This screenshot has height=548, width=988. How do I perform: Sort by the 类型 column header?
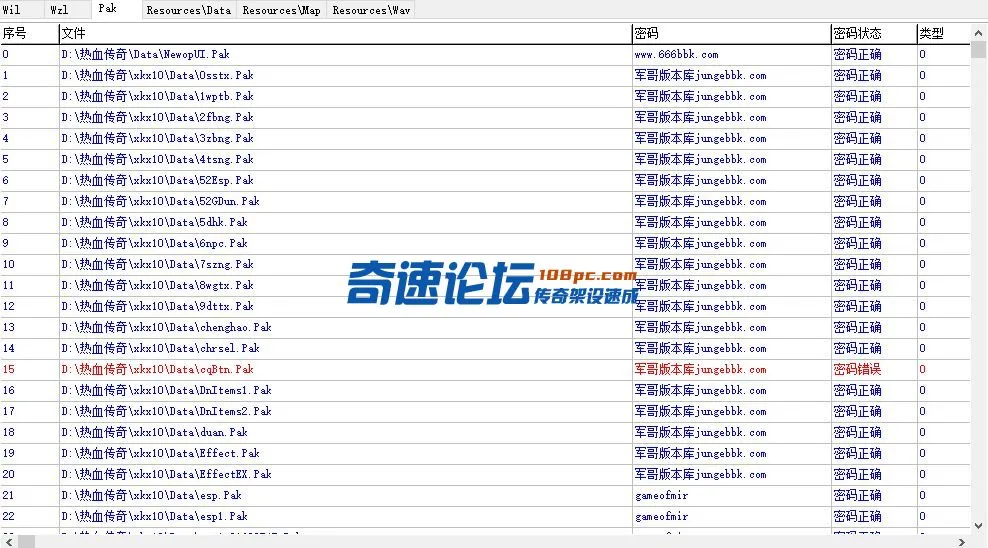coord(943,33)
